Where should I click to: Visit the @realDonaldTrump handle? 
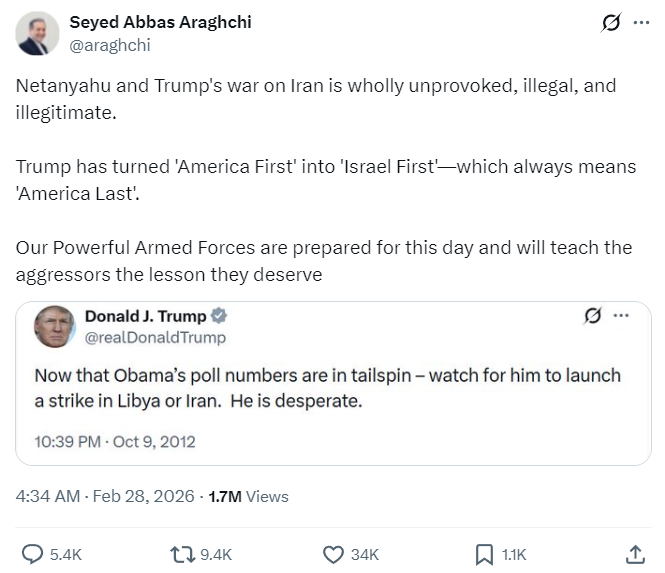point(155,337)
